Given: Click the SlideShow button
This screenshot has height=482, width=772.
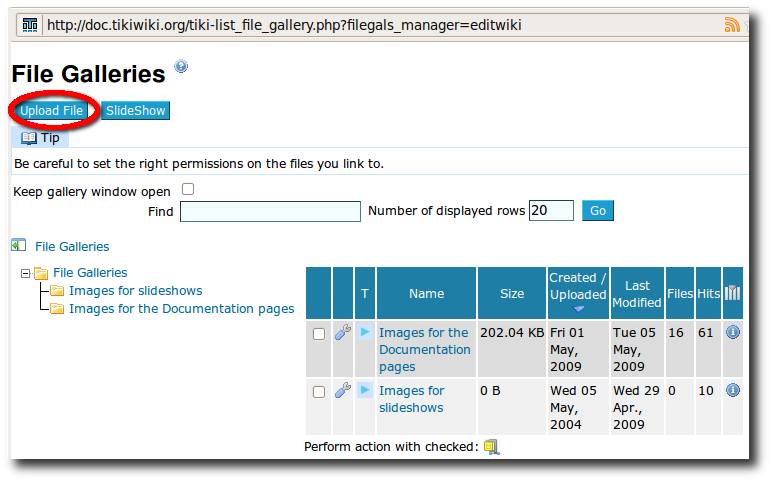Looking at the screenshot, I should click(x=135, y=110).
